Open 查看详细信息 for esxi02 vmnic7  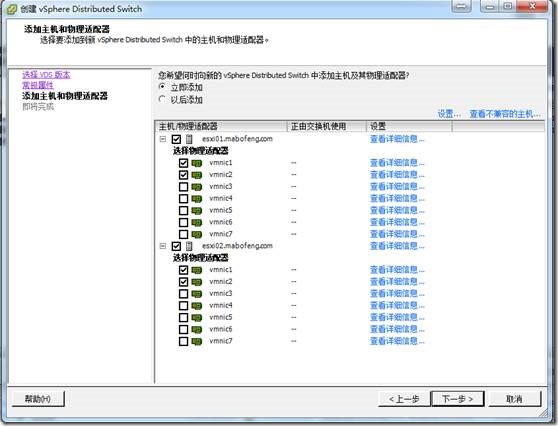point(397,341)
